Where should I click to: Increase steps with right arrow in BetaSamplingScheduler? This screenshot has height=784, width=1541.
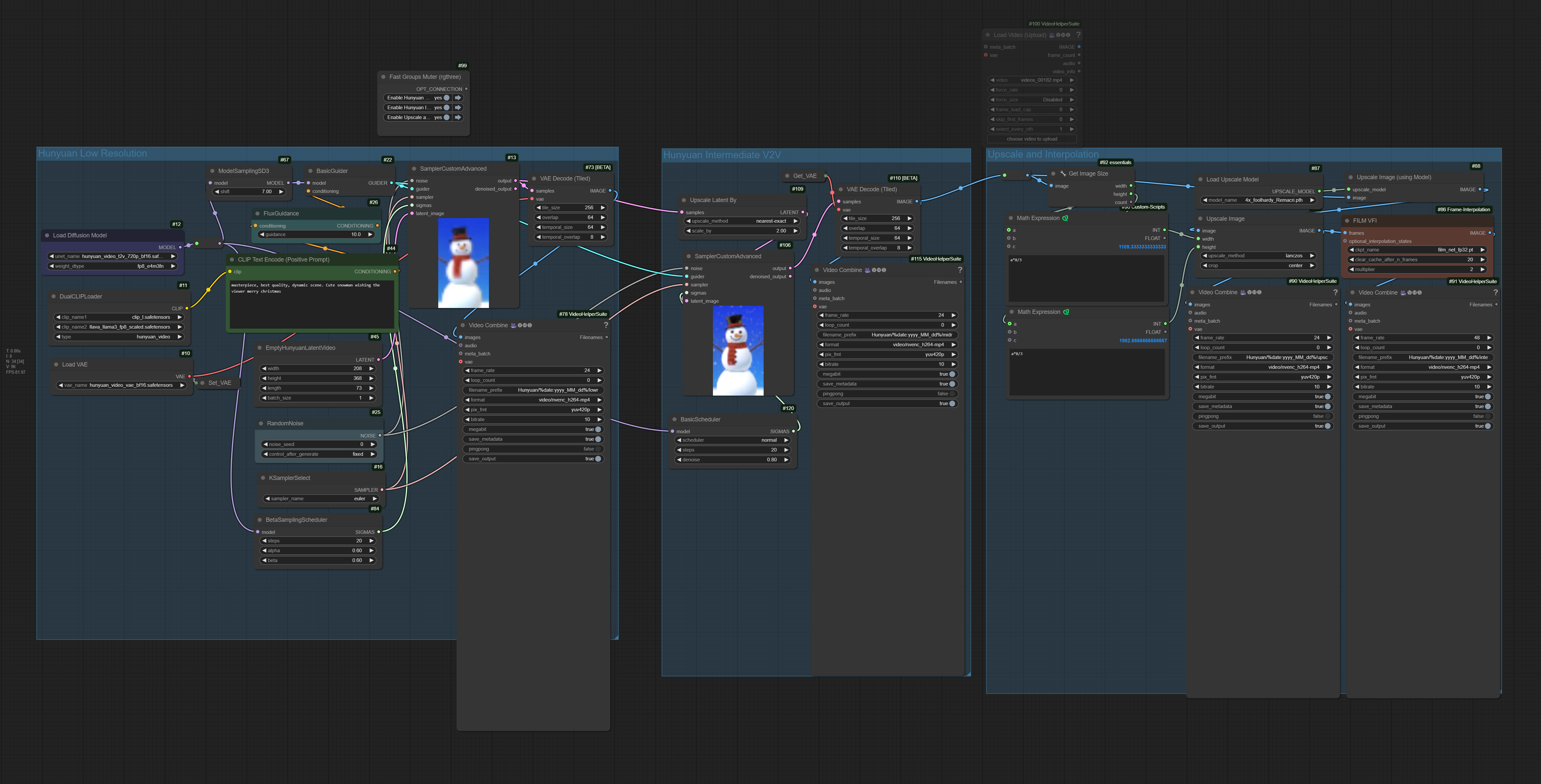point(372,541)
